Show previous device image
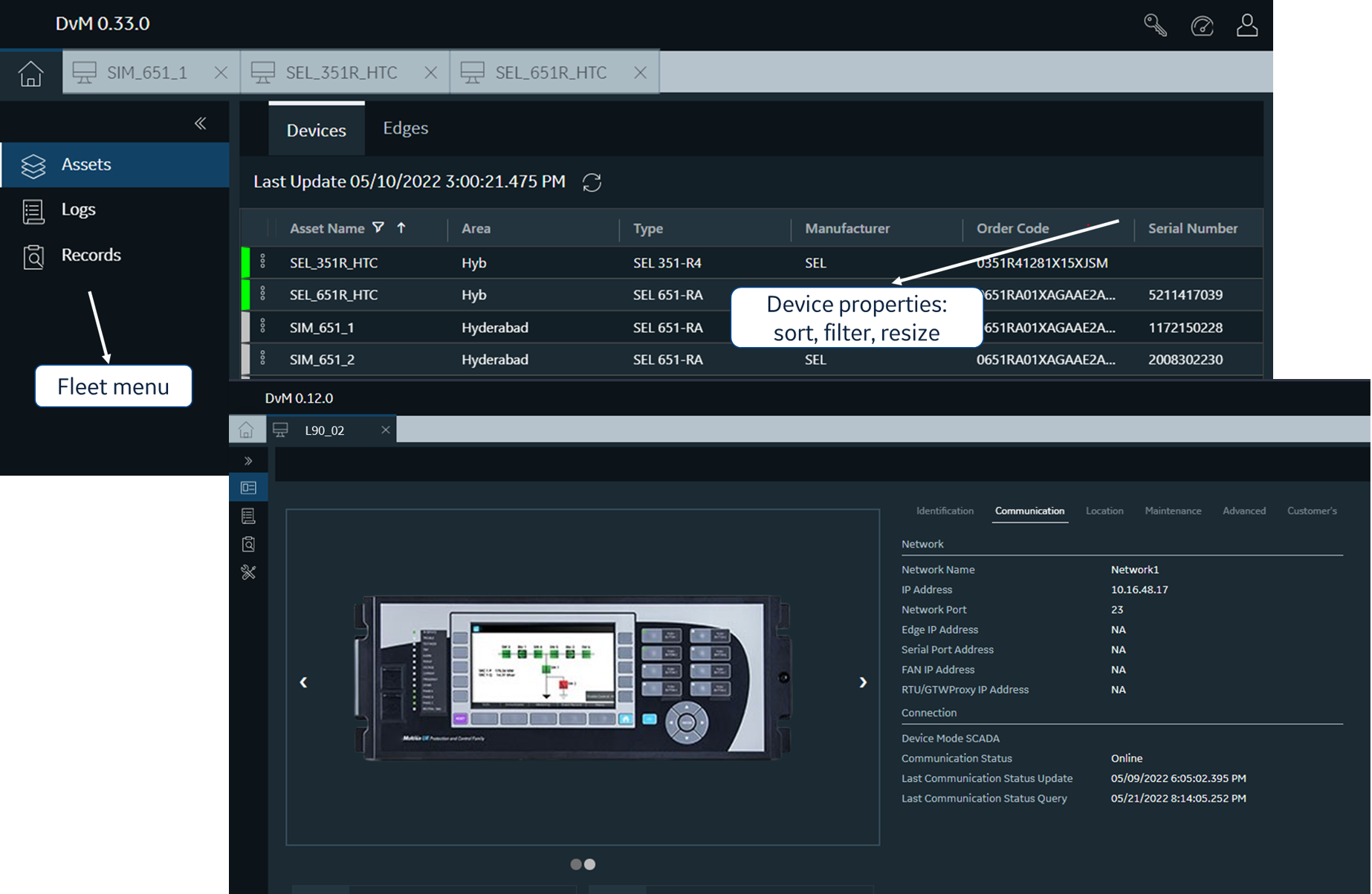Image resolution: width=1372 pixels, height=894 pixels. click(x=303, y=682)
